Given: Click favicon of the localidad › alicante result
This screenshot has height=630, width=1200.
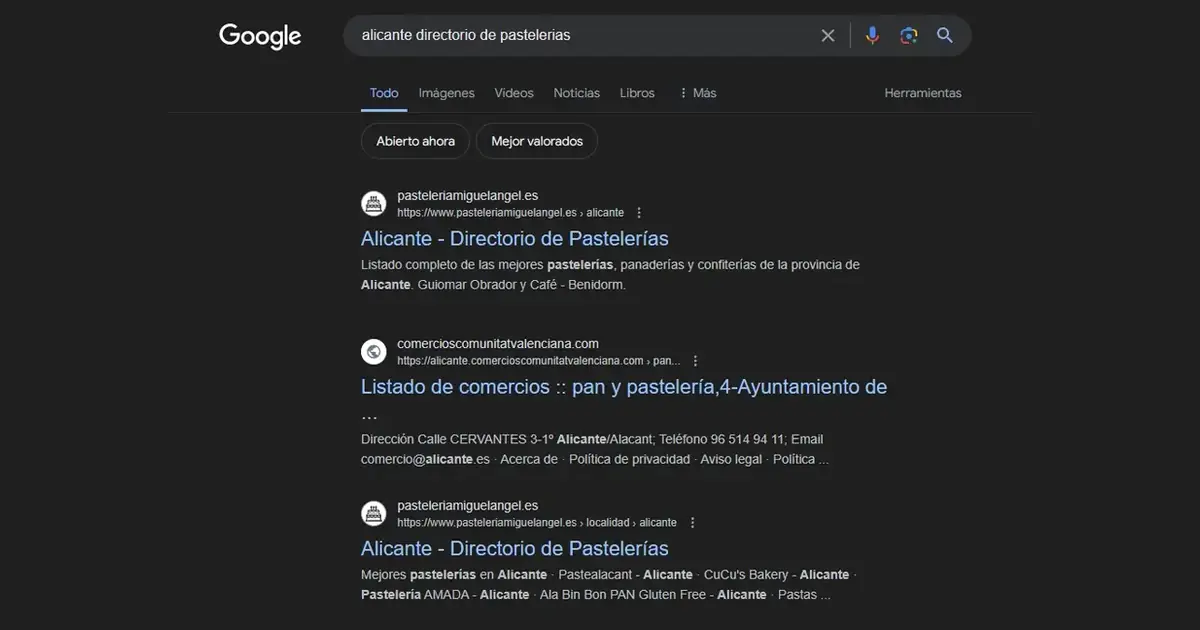Looking at the screenshot, I should (374, 514).
